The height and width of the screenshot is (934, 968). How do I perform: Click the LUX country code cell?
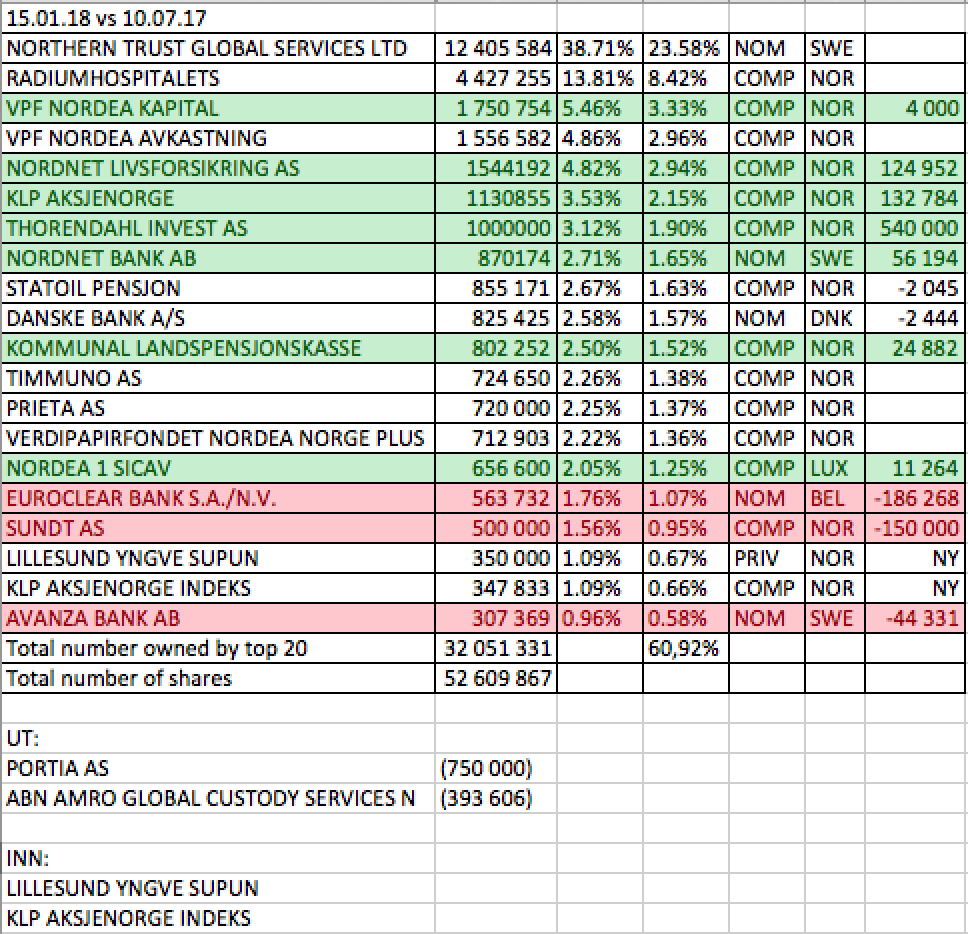coord(835,468)
